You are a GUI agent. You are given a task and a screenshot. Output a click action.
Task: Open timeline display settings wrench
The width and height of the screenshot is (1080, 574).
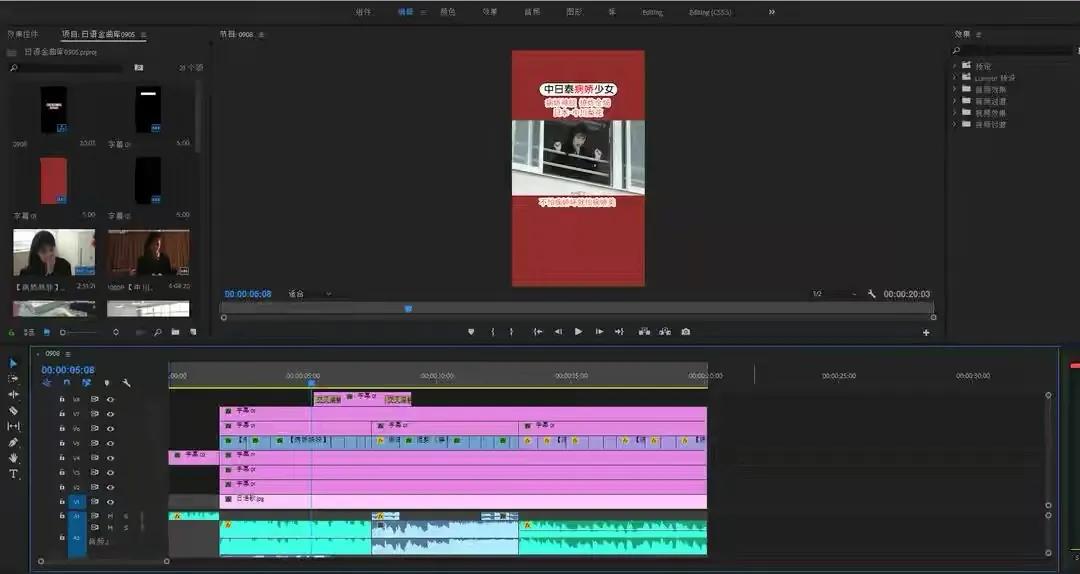click(x=127, y=383)
